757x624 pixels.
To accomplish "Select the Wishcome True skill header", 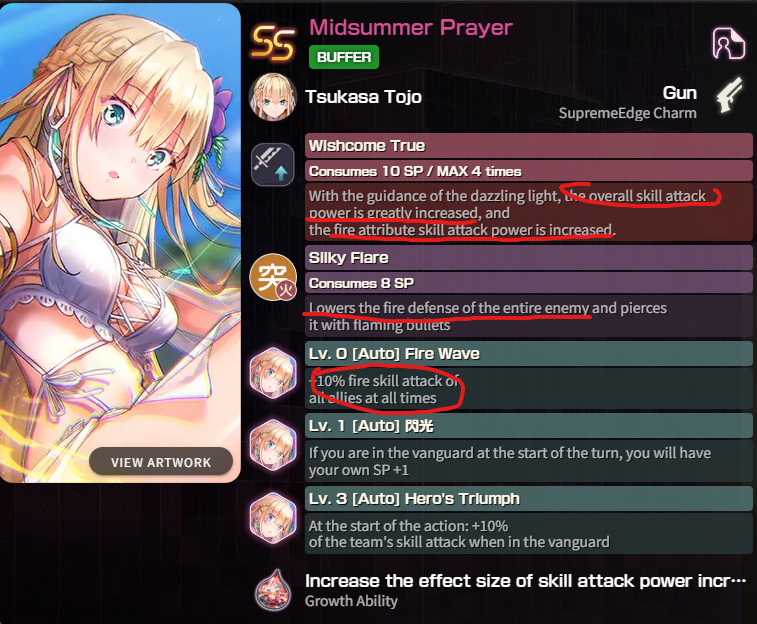I will (x=529, y=145).
